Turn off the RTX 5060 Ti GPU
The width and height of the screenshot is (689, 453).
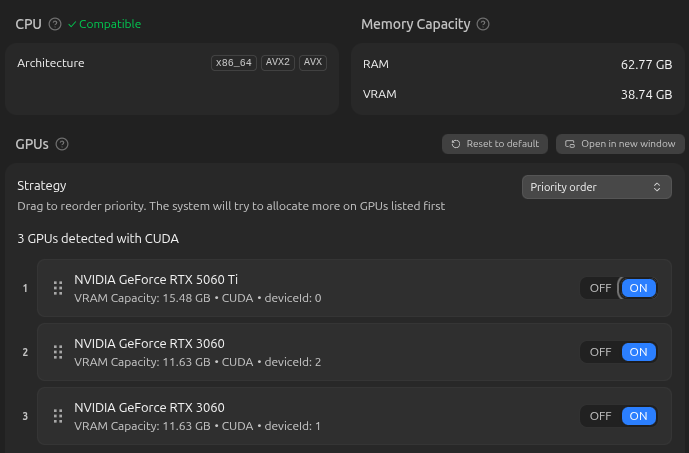pos(600,288)
